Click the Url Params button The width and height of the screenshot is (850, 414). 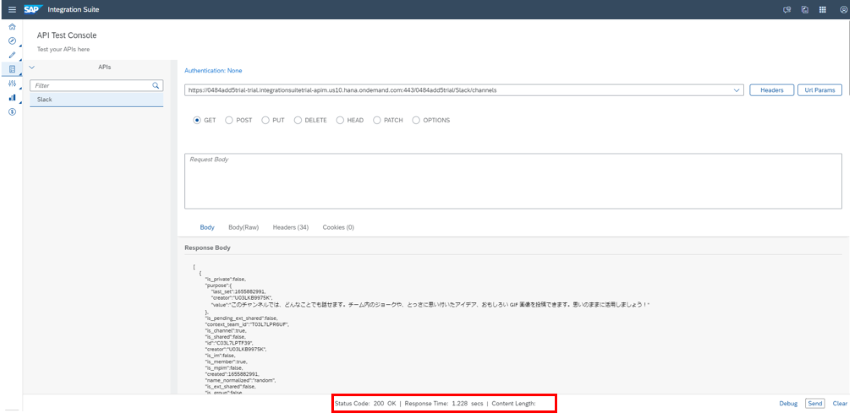click(820, 90)
